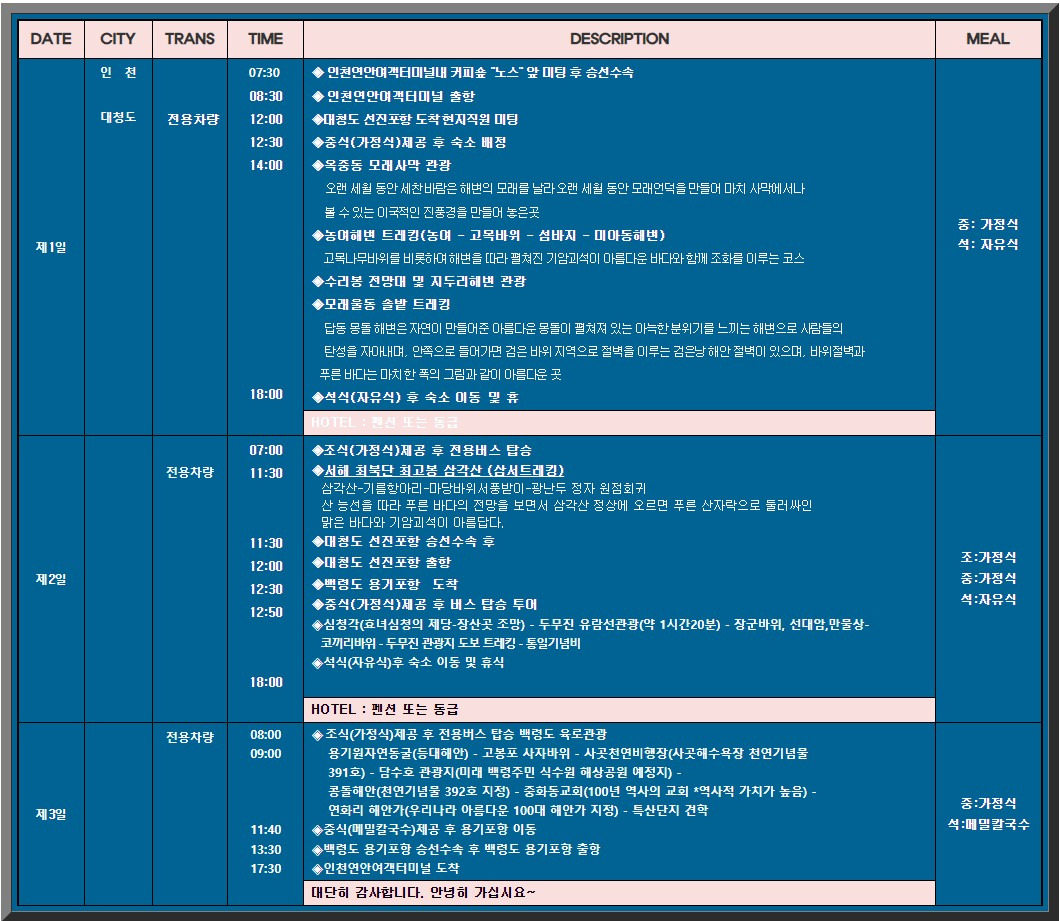Click the TRANS column header

tap(190, 39)
